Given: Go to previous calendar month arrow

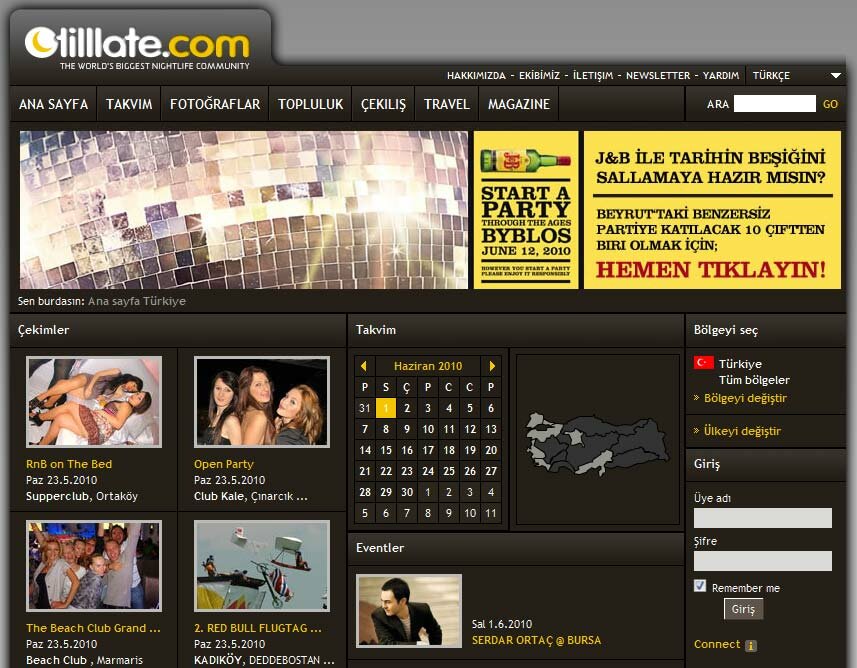Looking at the screenshot, I should [x=363, y=366].
